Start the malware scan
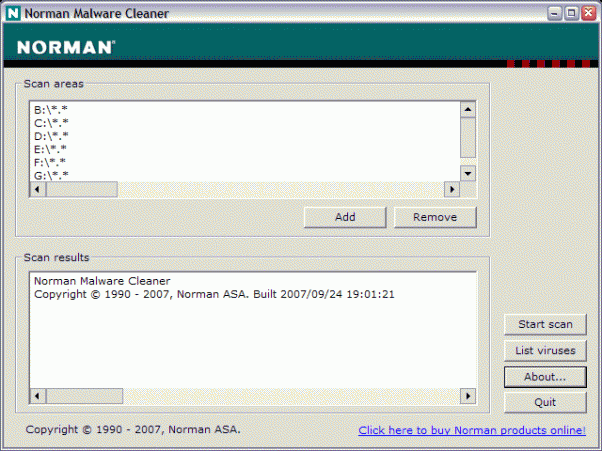 545,324
